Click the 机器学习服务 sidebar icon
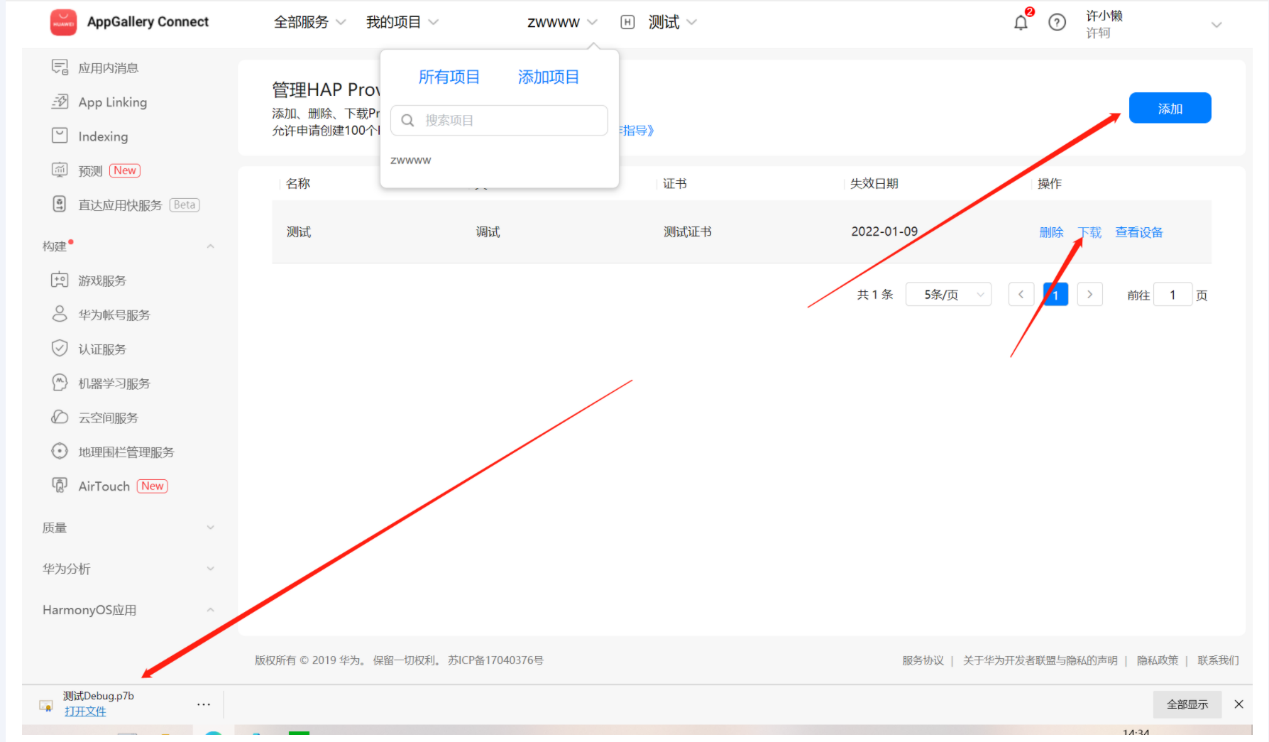The width and height of the screenshot is (1269, 742). click(x=60, y=383)
